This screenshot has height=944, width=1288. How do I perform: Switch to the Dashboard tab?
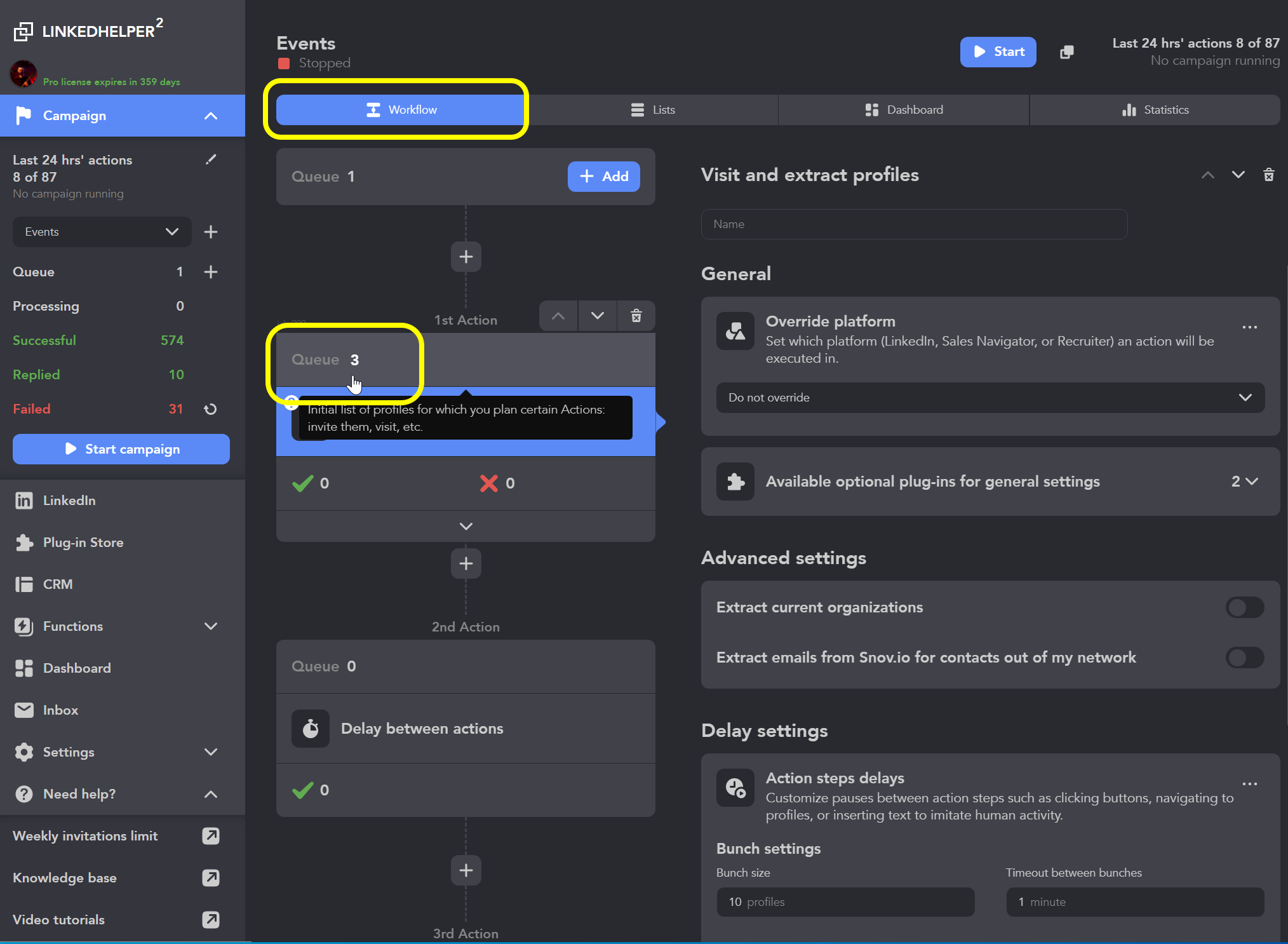tap(904, 110)
